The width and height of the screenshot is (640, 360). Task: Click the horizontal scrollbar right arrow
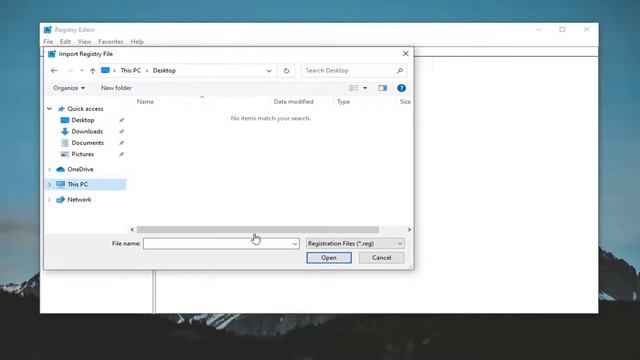[409, 229]
